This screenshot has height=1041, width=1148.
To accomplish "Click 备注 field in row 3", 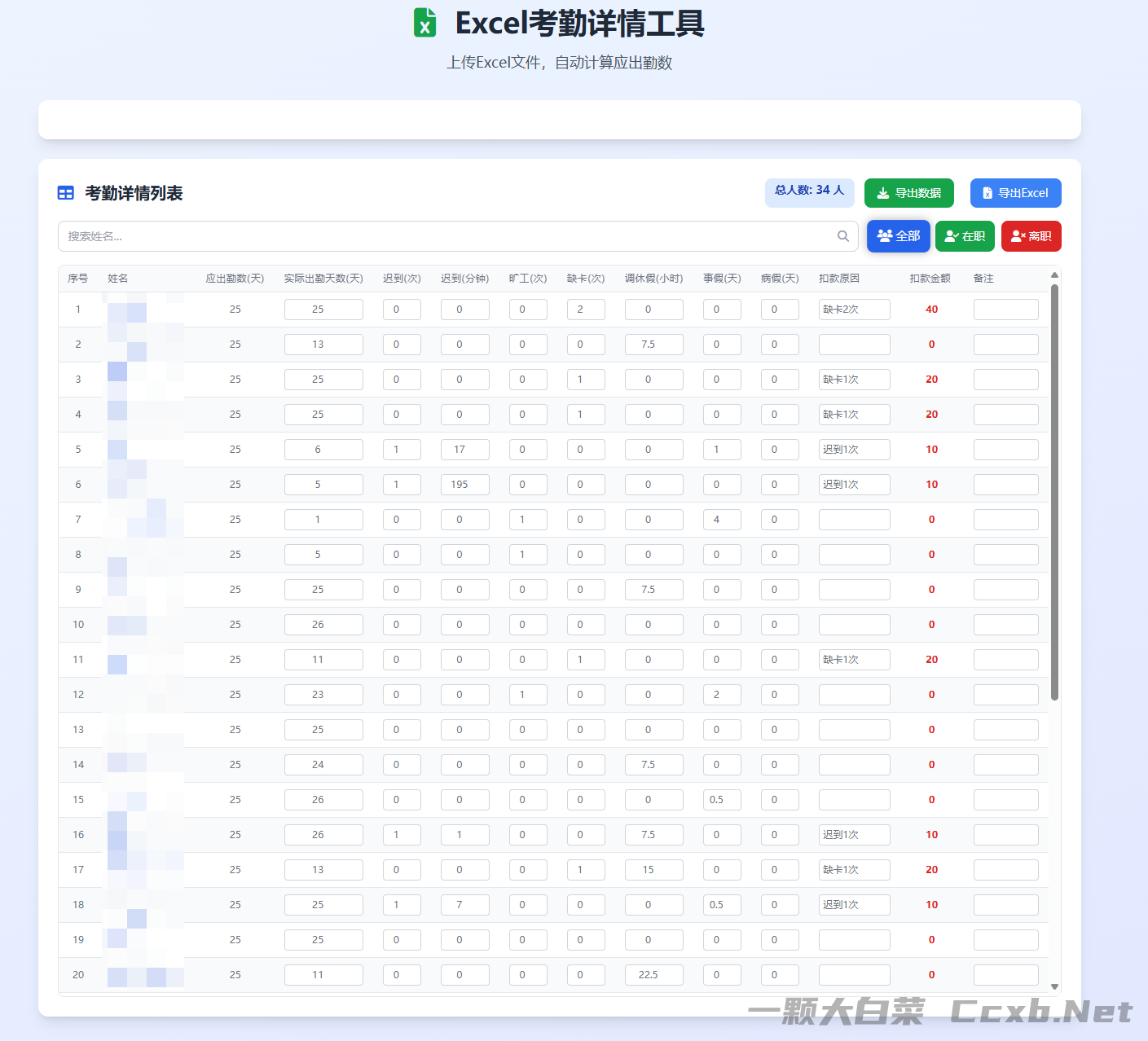I will pyautogui.click(x=1006, y=380).
